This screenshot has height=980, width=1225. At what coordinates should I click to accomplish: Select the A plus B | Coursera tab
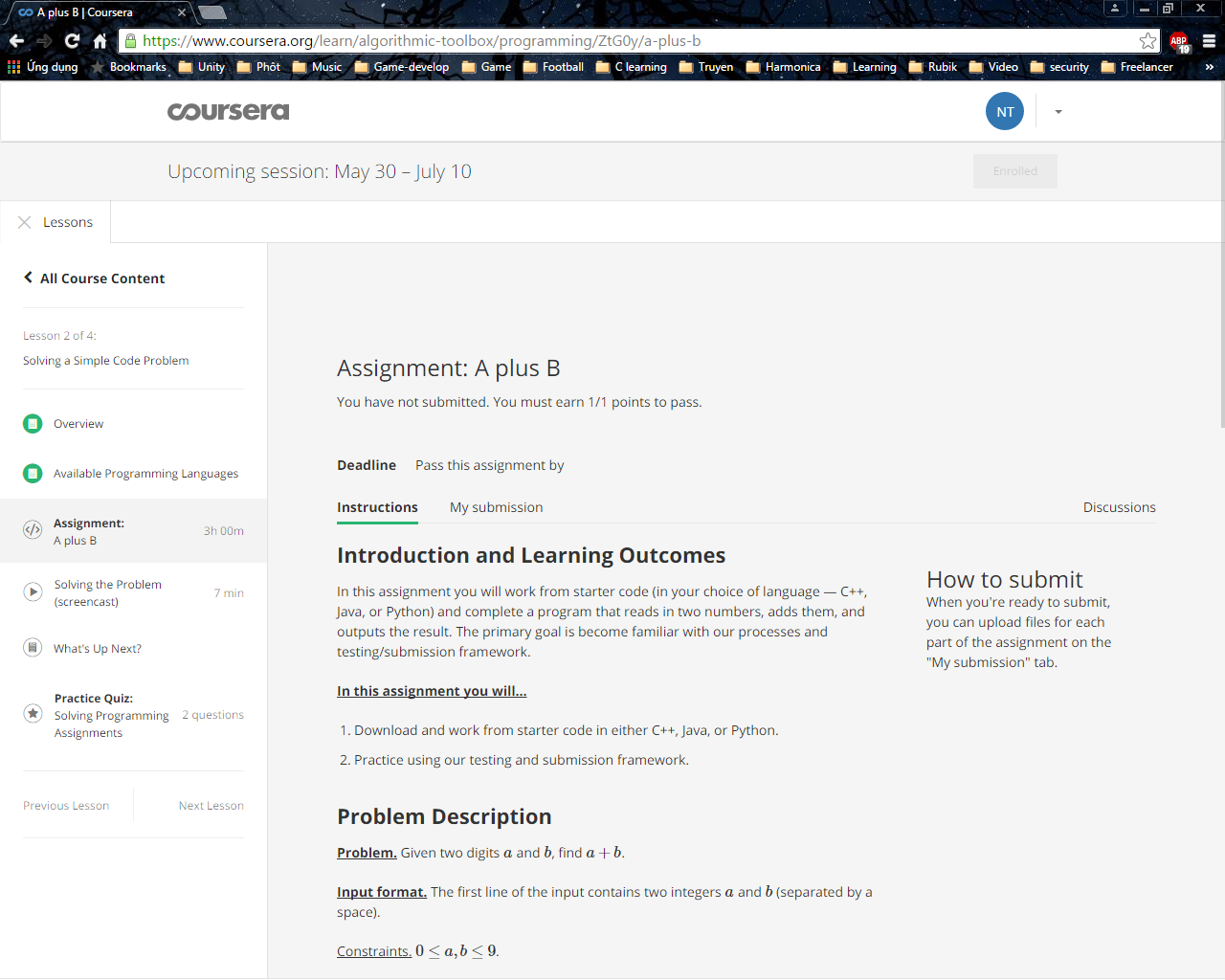coord(98,12)
